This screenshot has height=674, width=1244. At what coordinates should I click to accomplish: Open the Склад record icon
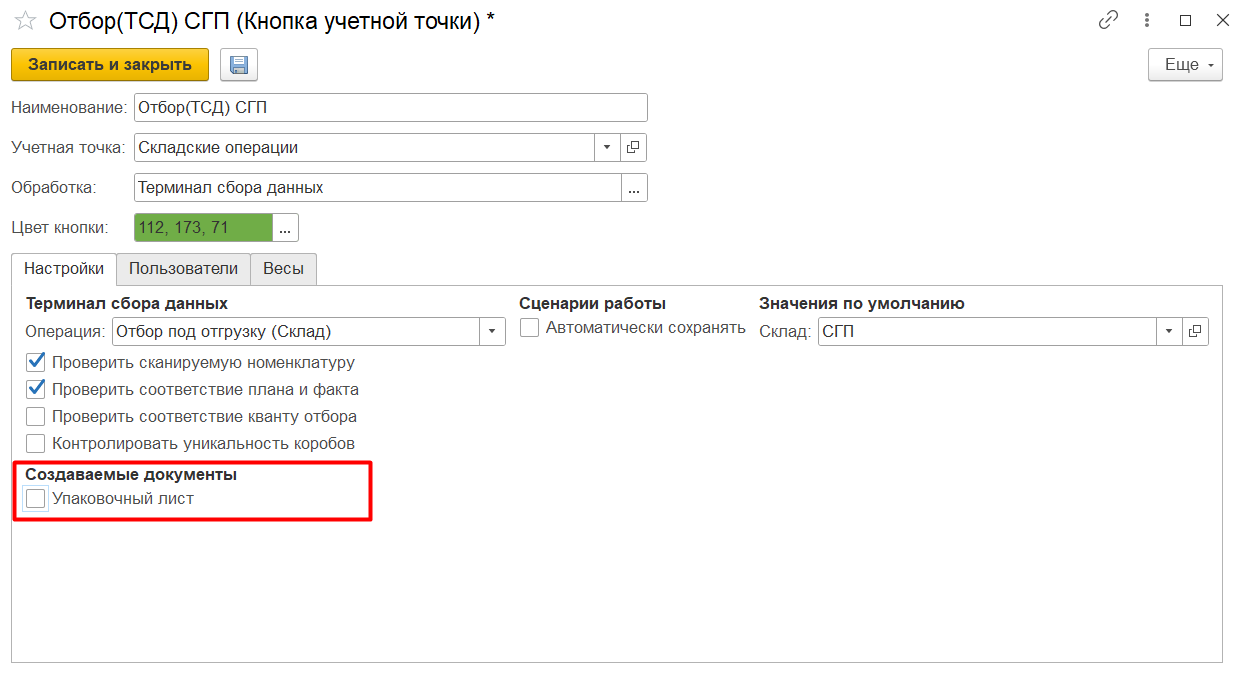pos(1195,332)
